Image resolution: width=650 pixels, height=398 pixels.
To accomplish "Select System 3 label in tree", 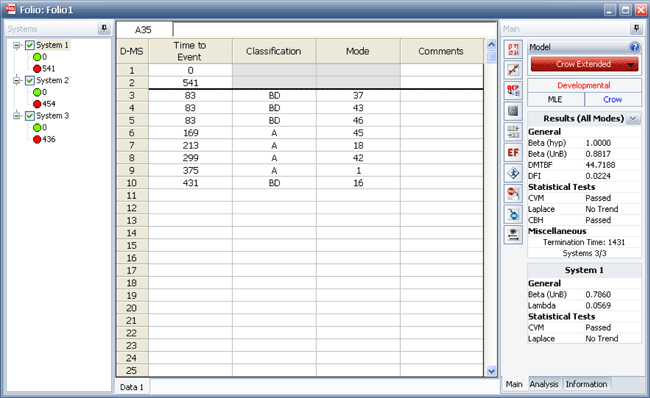I will coord(52,116).
